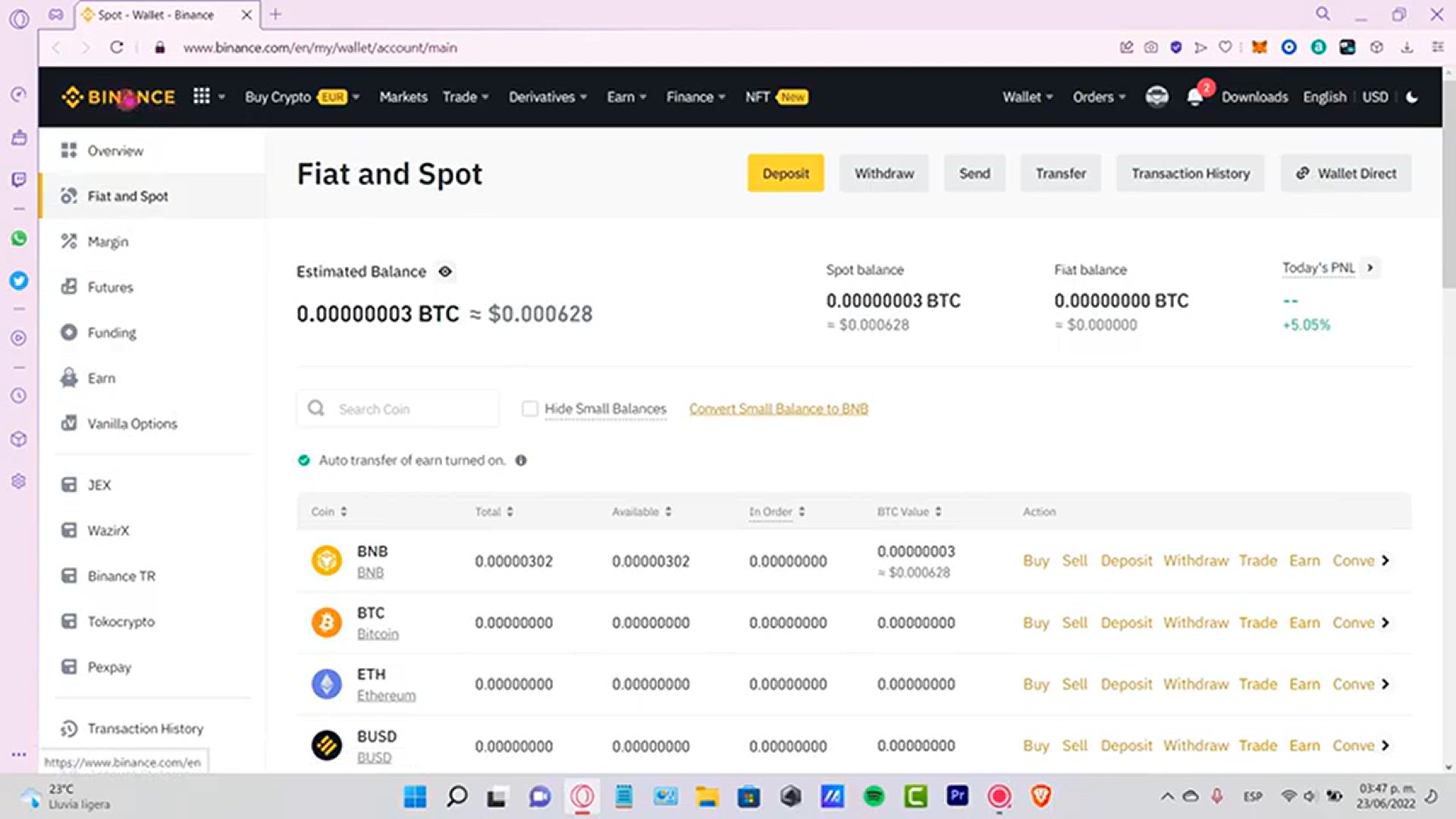1456x819 pixels.
Task: Sort table by Available column
Action: pyautogui.click(x=642, y=512)
